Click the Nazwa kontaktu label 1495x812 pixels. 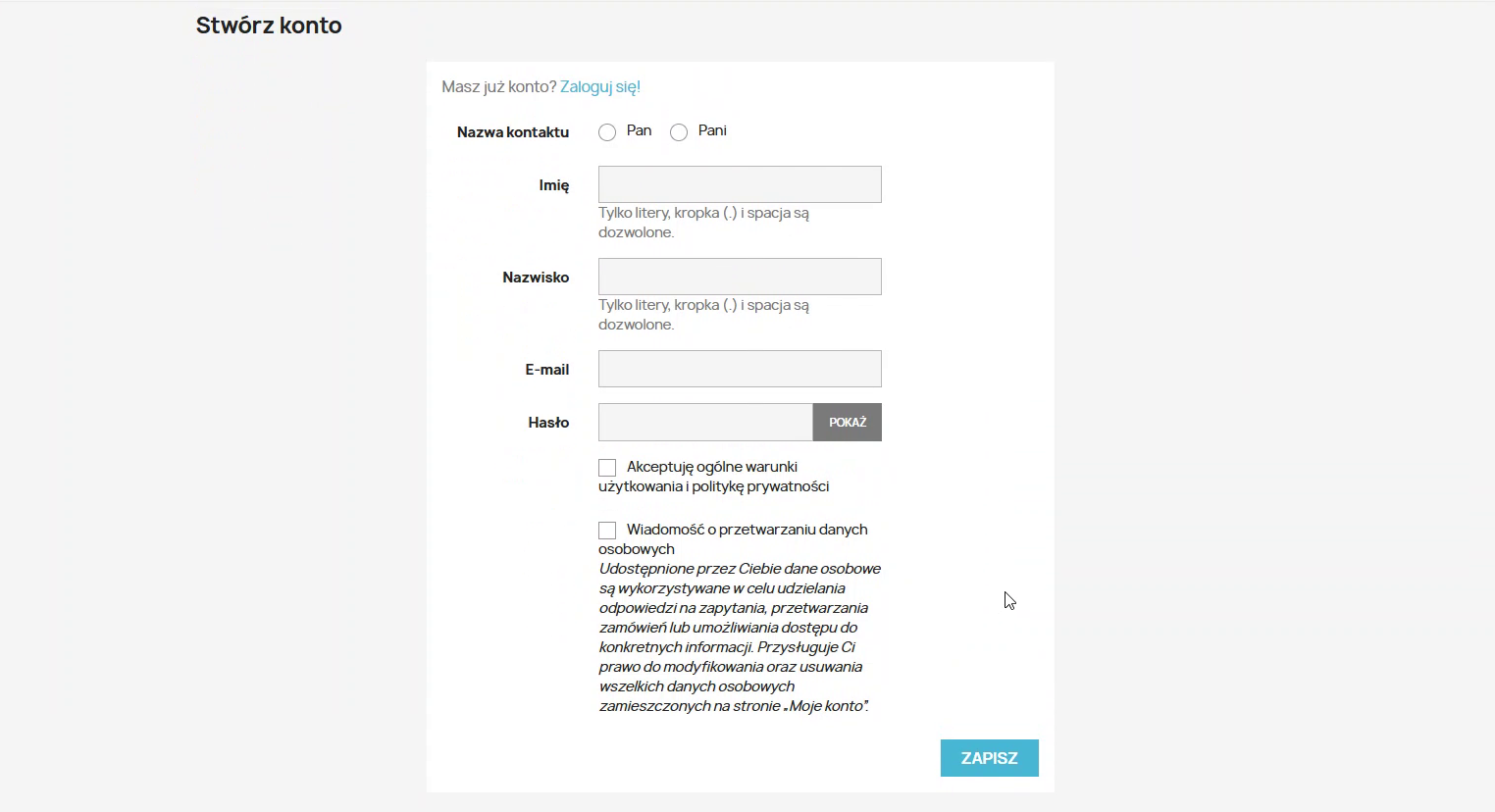(512, 132)
